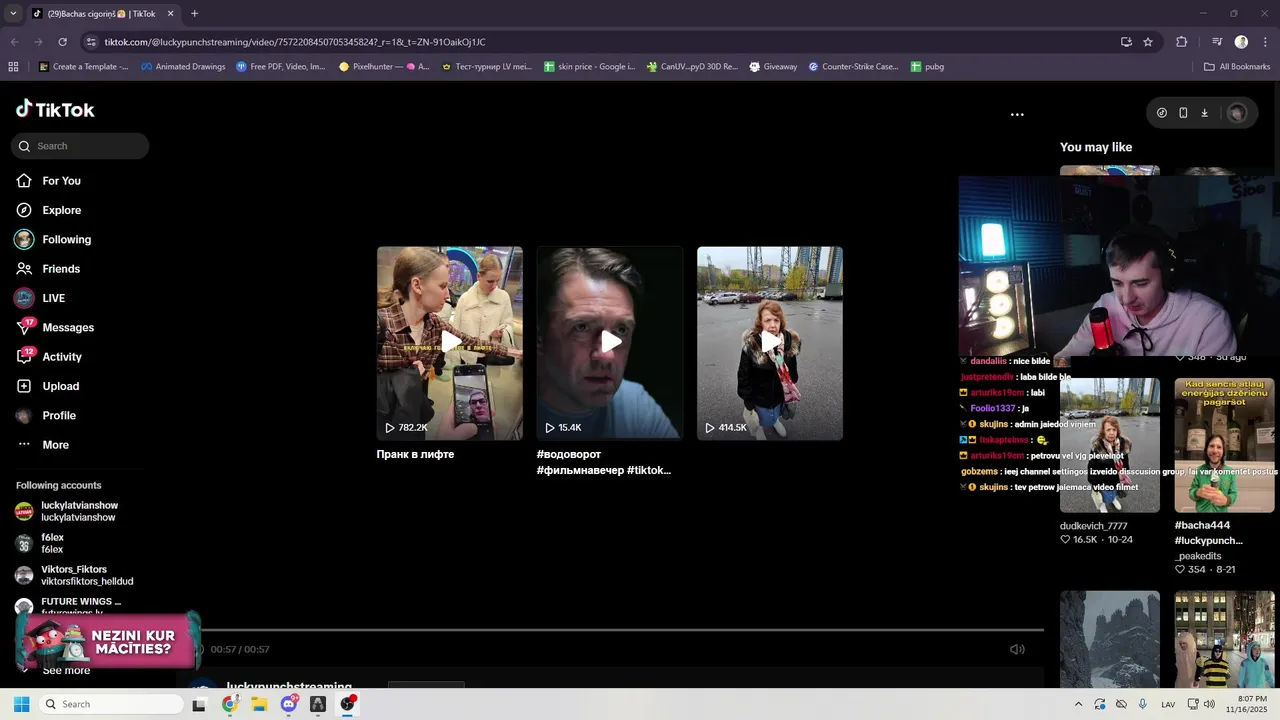Open 'Animated Drawings' bookmark
Image resolution: width=1280 pixels, height=720 pixels.
pos(183,67)
